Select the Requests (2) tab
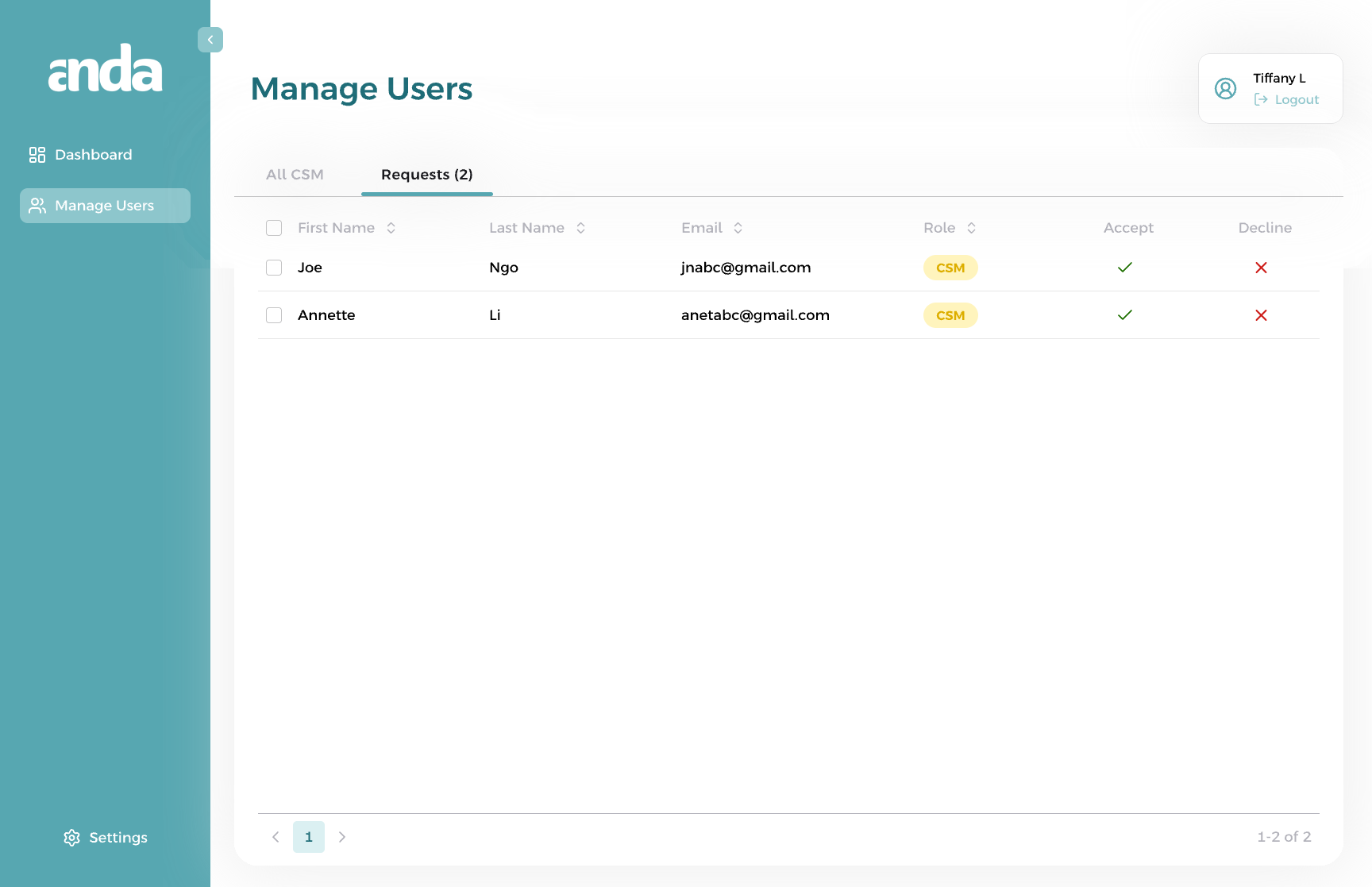This screenshot has width=1372, height=887. (427, 175)
